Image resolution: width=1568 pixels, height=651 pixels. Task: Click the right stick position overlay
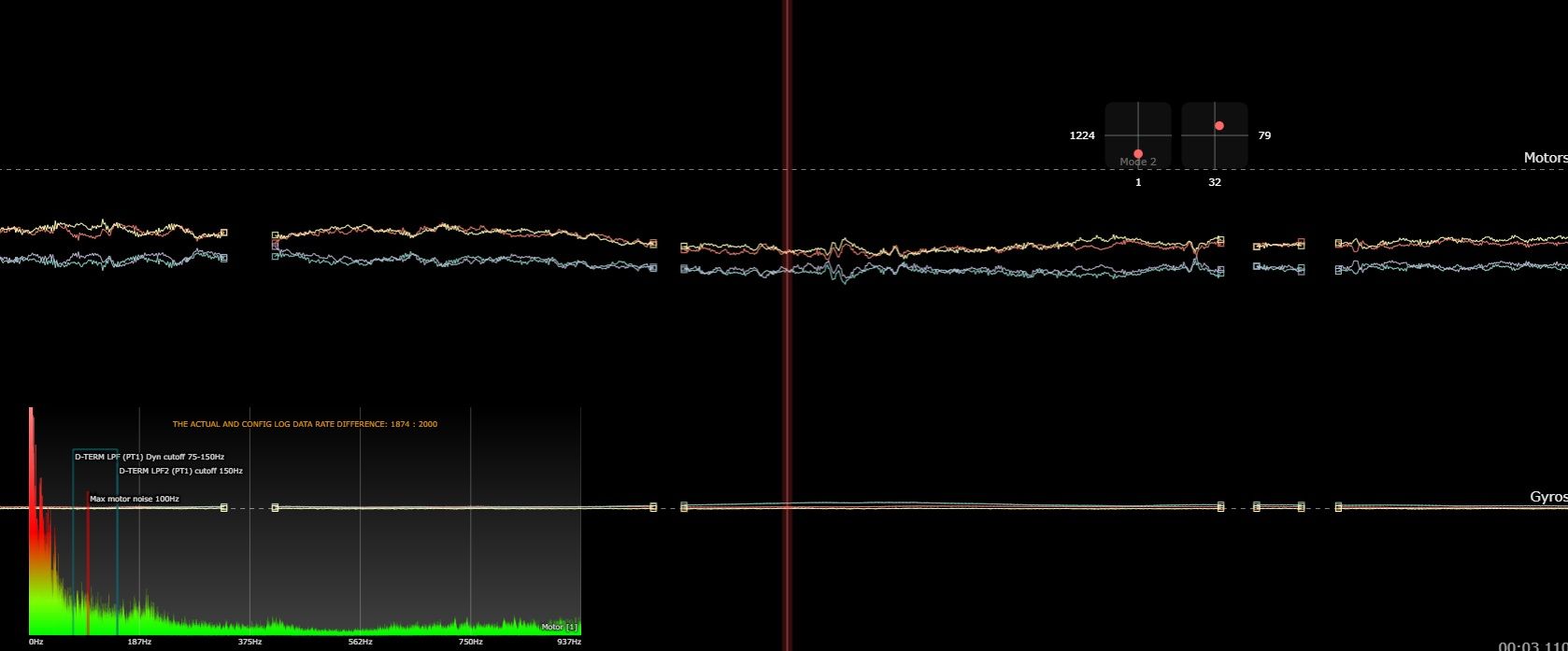pyautogui.click(x=1214, y=134)
